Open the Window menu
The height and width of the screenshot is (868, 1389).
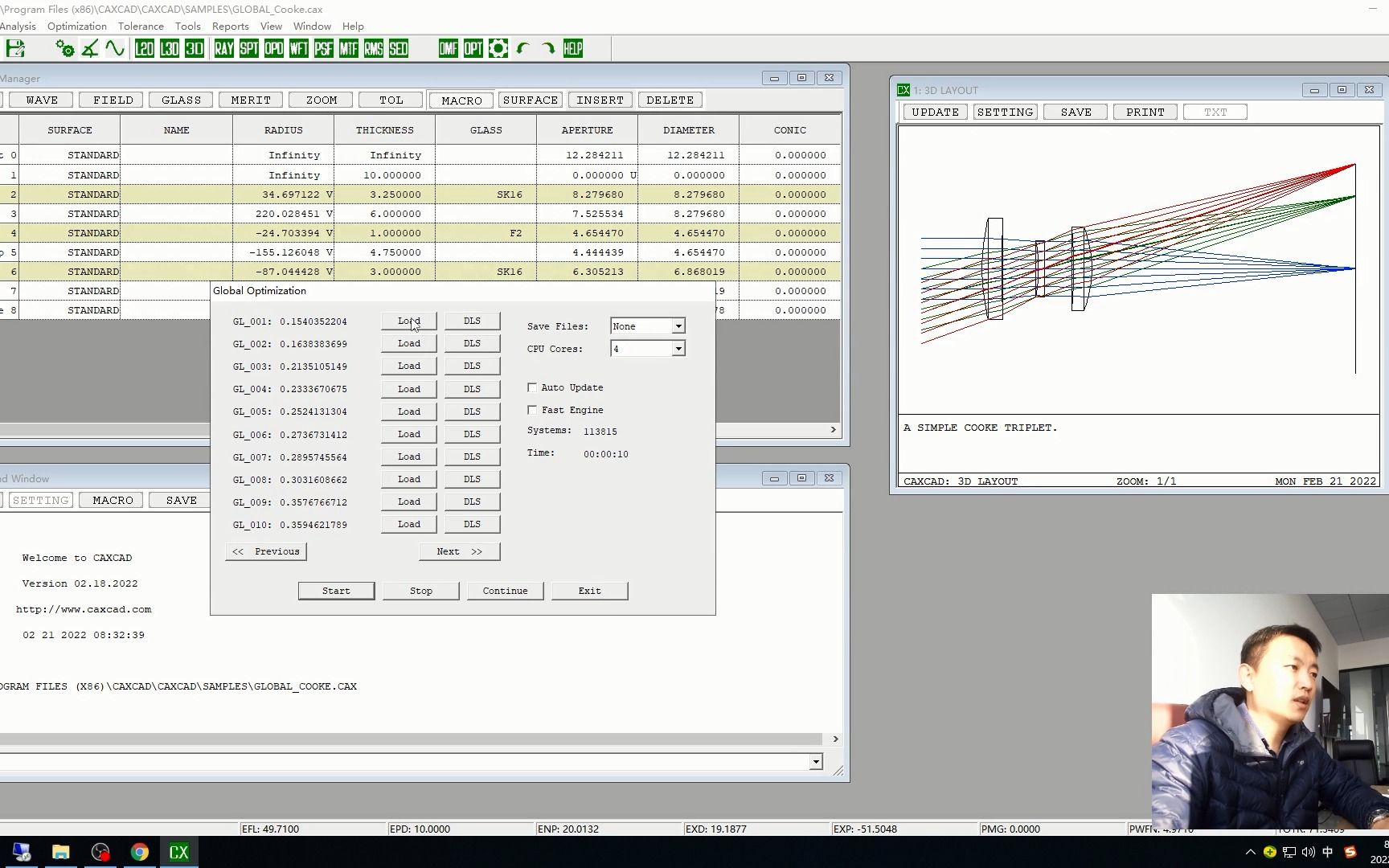[x=312, y=26]
